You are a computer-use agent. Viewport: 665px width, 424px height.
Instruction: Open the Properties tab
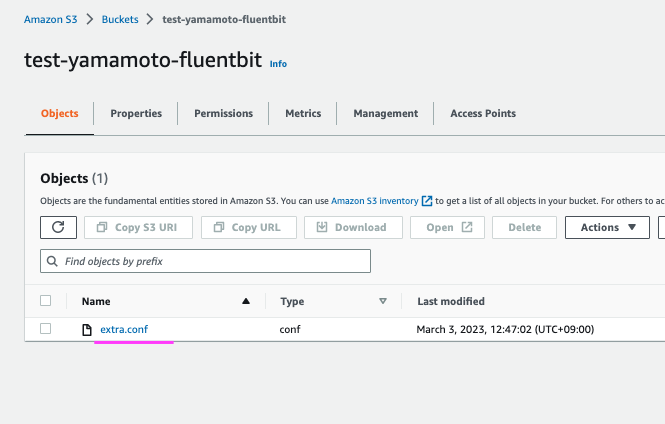(x=136, y=113)
